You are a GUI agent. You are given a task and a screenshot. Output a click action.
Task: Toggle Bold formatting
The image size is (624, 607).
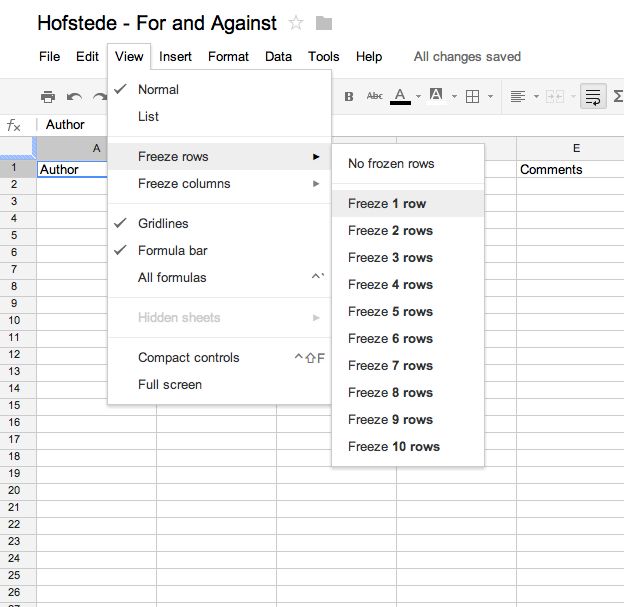coord(349,96)
